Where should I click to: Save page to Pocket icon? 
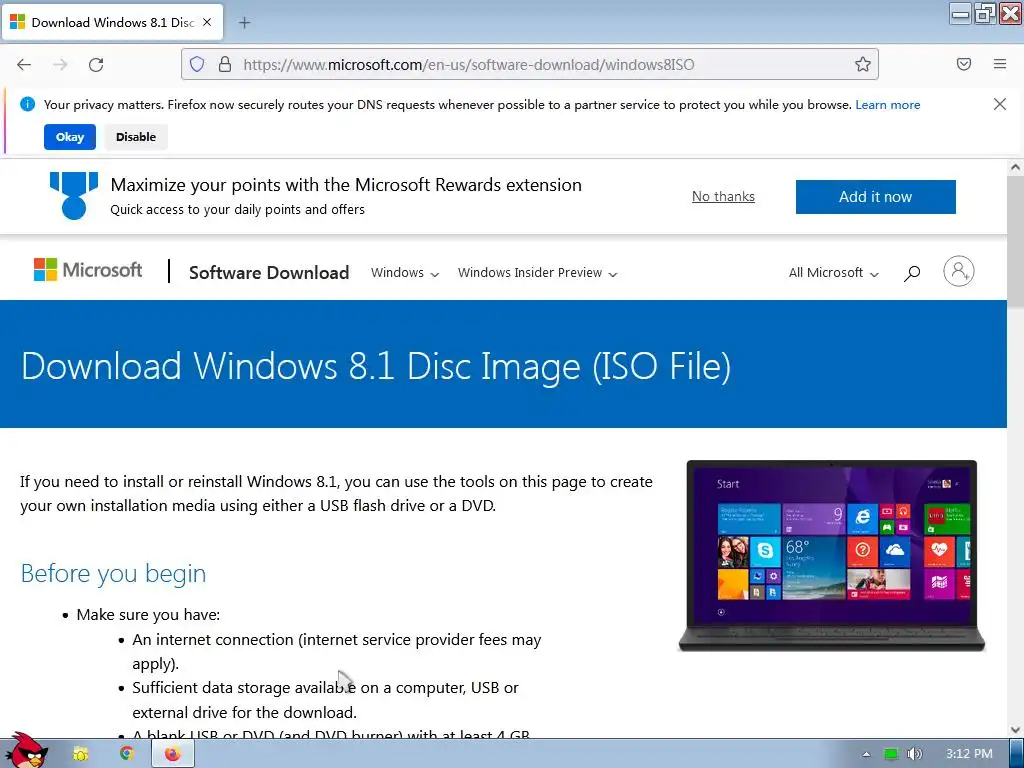click(x=963, y=64)
